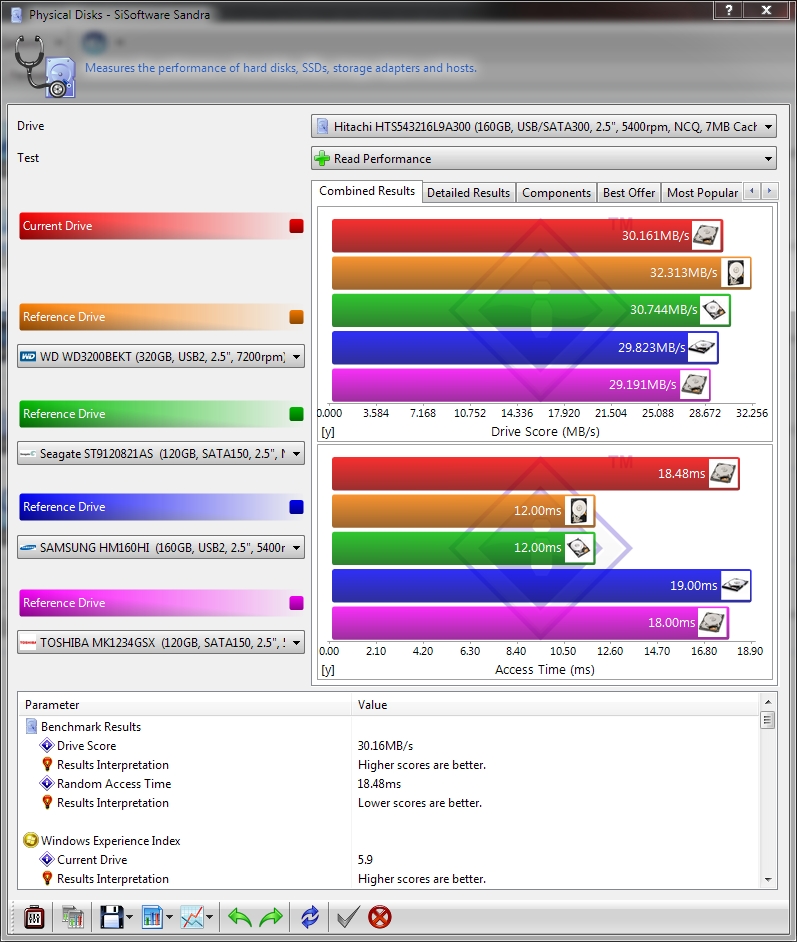
Task: Click the orange Reference Drive color bar
Action: coord(162,317)
